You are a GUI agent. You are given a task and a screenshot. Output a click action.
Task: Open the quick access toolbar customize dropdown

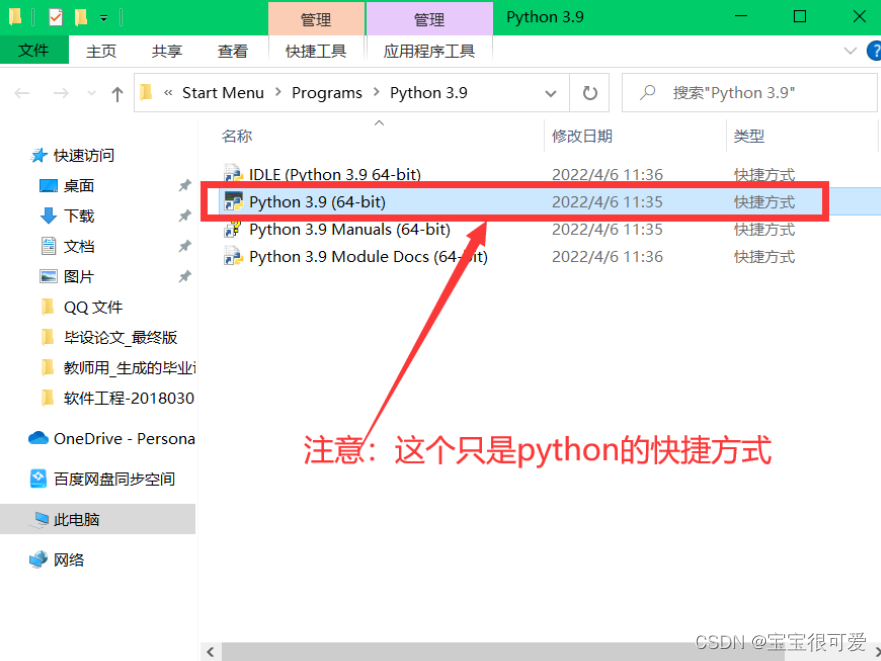tap(103, 17)
